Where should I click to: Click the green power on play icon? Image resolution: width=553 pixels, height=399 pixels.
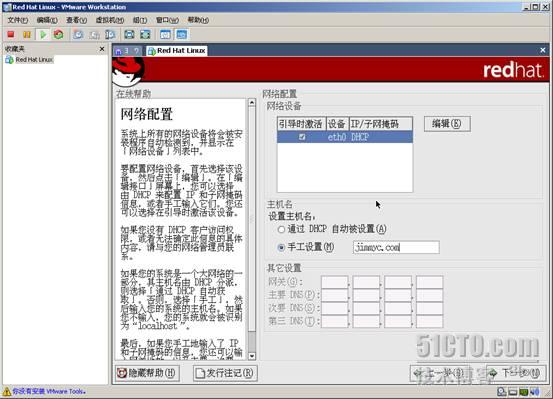coord(43,34)
